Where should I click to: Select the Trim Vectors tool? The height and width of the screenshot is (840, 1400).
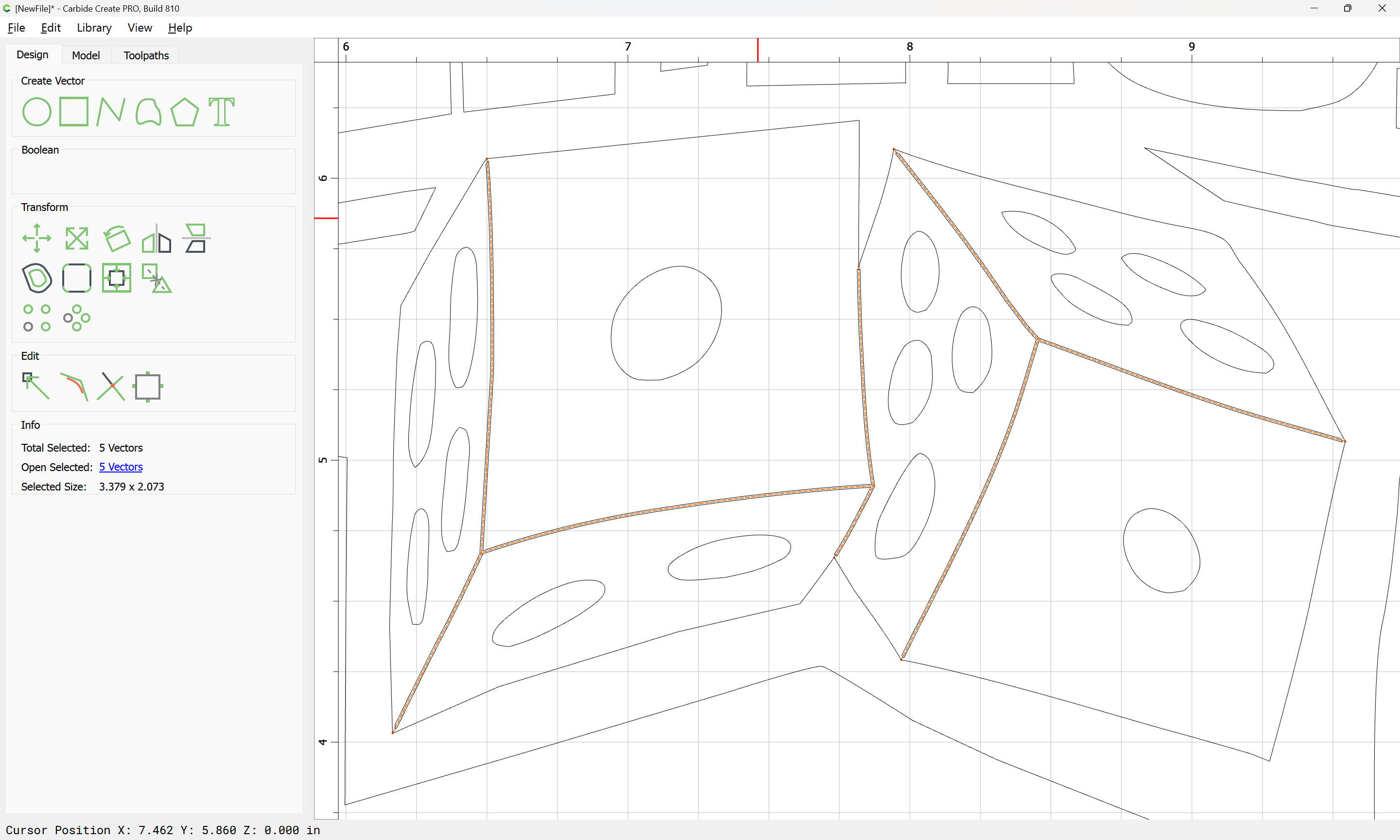tap(111, 386)
